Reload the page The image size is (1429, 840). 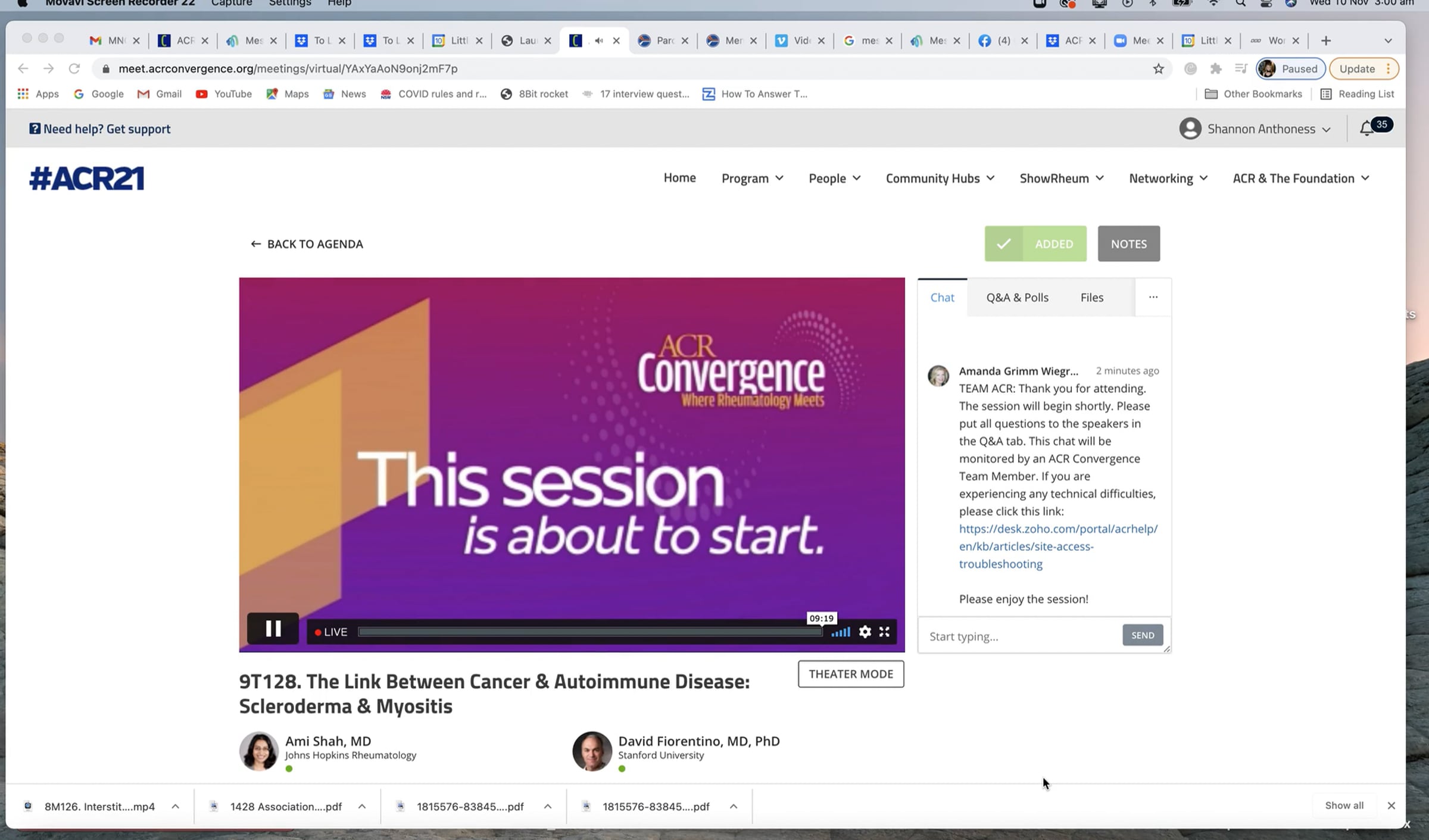tap(74, 69)
